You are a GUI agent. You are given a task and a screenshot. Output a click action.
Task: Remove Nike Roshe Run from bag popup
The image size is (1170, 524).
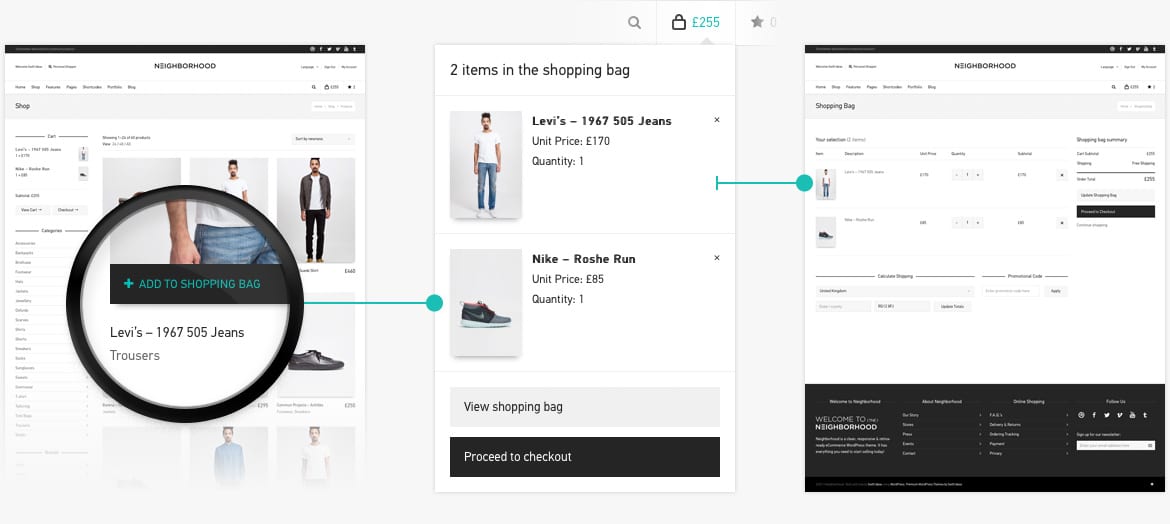pyautogui.click(x=716, y=258)
